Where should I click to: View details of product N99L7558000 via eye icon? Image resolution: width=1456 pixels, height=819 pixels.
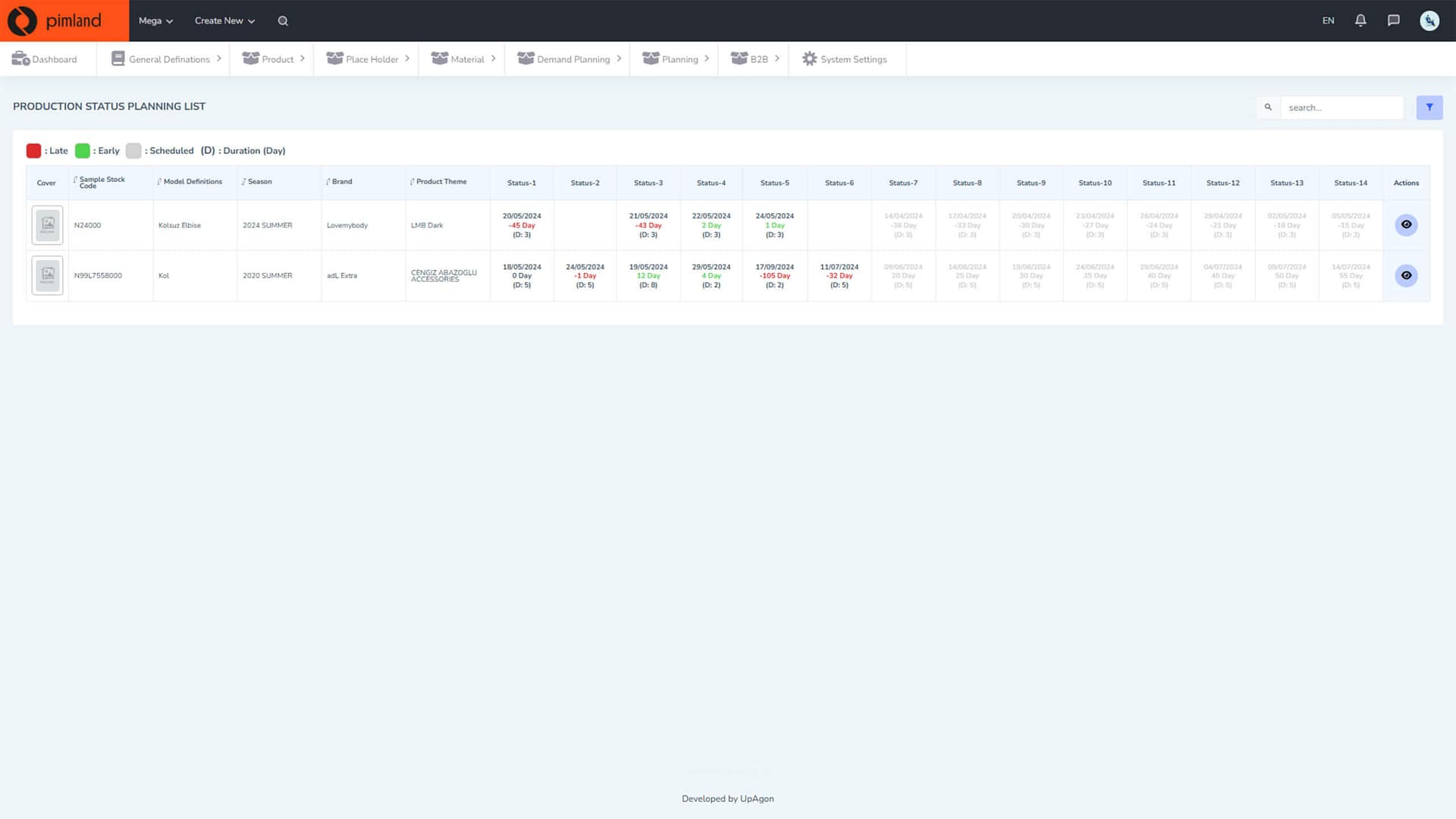(x=1407, y=275)
